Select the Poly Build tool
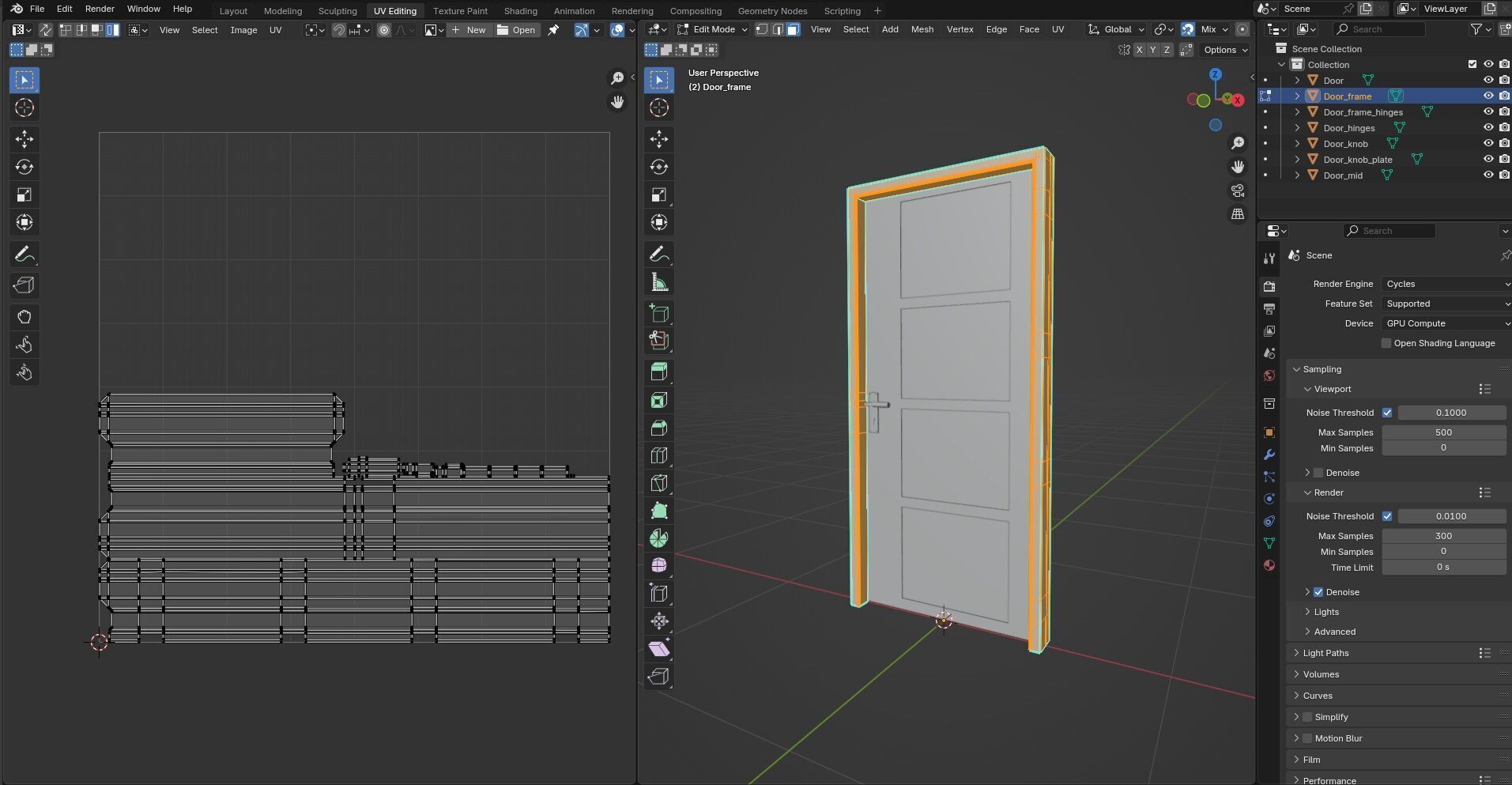Viewport: 1512px width, 785px height. (659, 511)
